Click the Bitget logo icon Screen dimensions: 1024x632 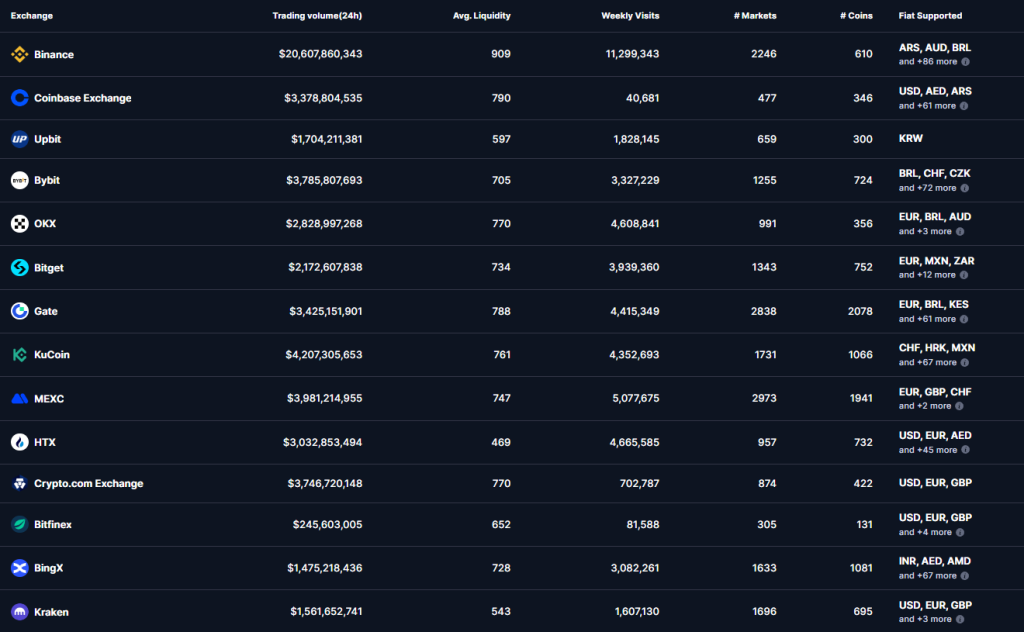coord(20,267)
